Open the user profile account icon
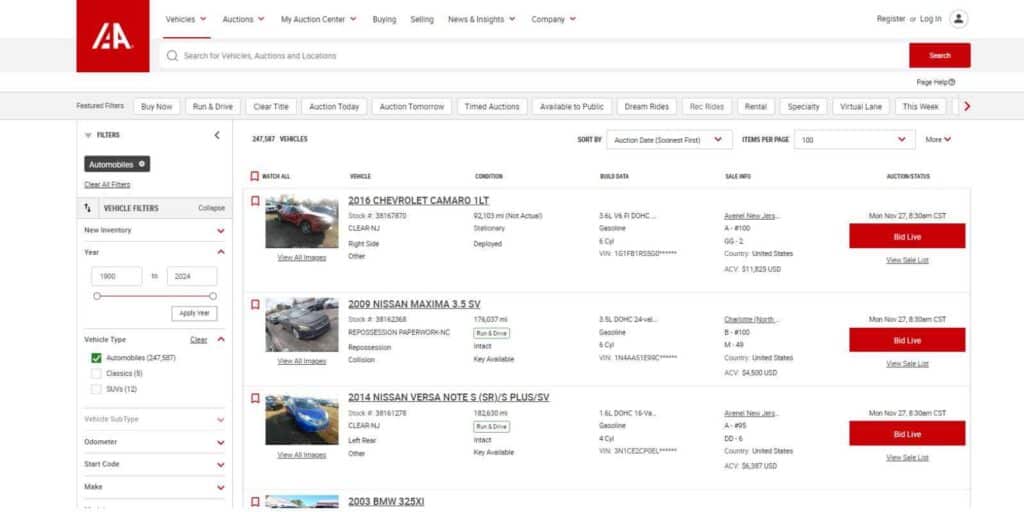Viewport: 1024px width, 512px height. point(959,19)
